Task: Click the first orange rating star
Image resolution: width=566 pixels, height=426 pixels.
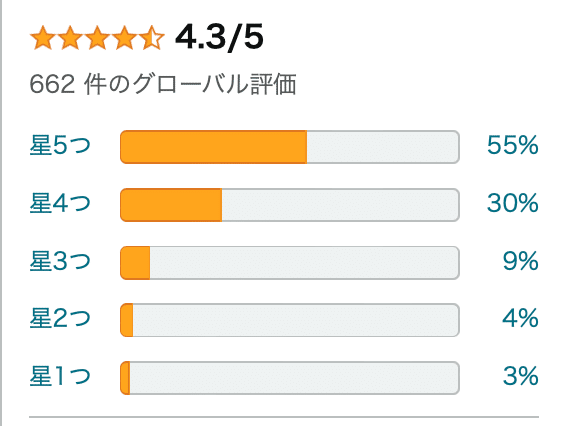Action: (x=43, y=37)
